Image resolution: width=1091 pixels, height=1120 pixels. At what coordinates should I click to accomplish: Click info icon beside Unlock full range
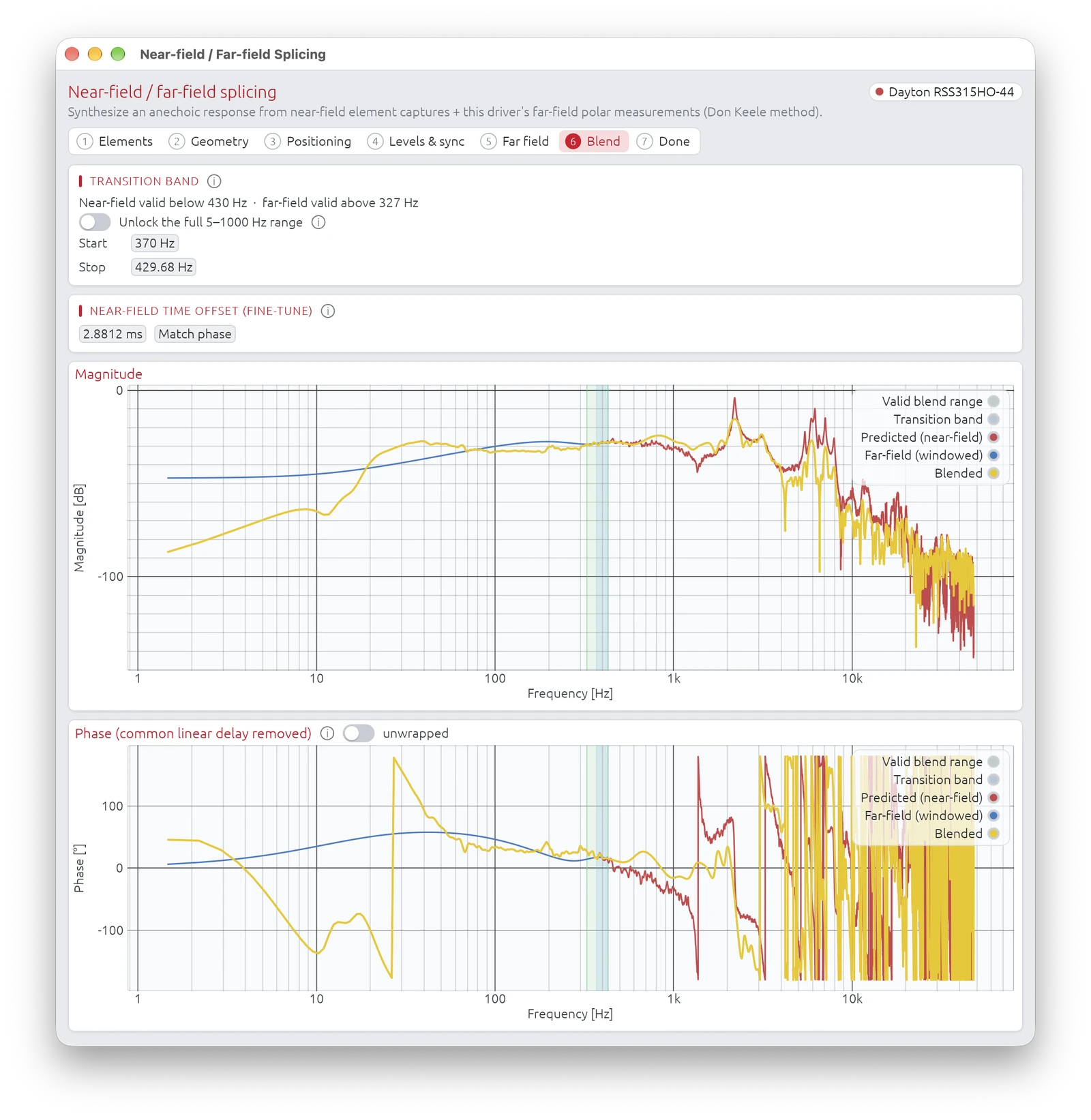(x=318, y=222)
